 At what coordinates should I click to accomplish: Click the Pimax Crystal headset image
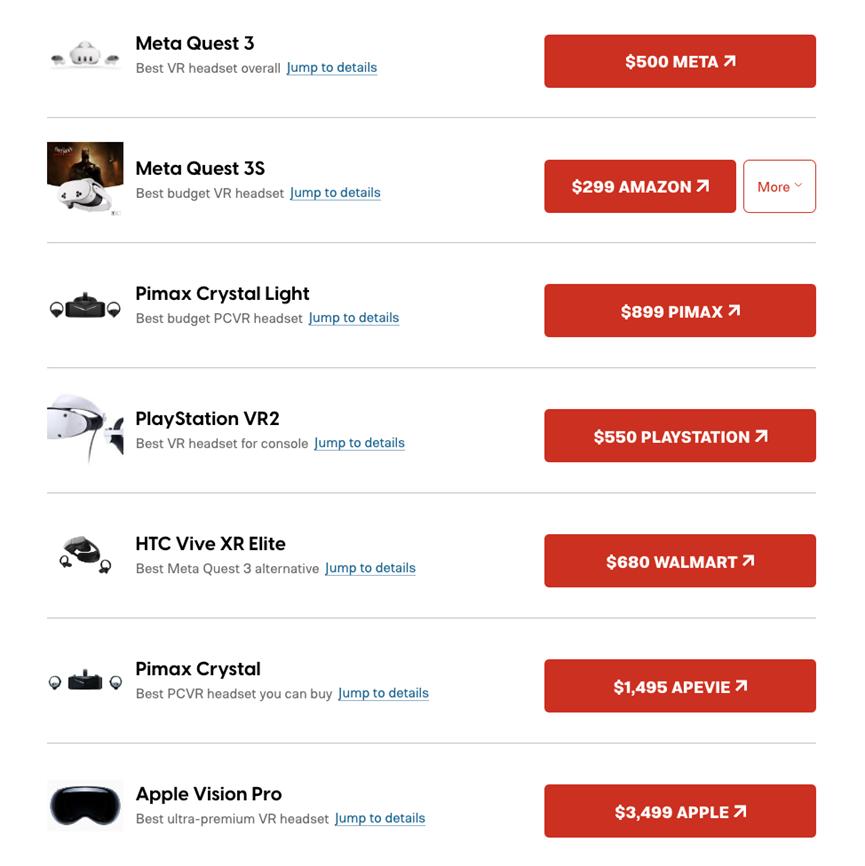[85, 682]
